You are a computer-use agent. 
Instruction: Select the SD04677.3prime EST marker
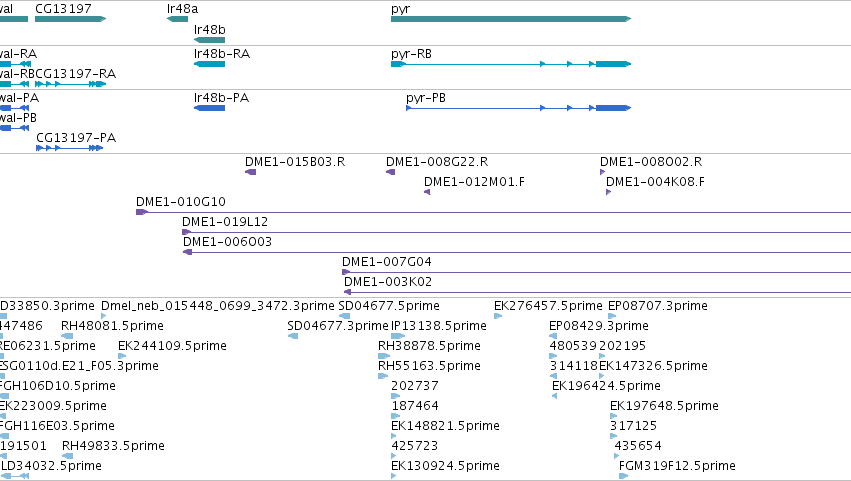coord(293,336)
